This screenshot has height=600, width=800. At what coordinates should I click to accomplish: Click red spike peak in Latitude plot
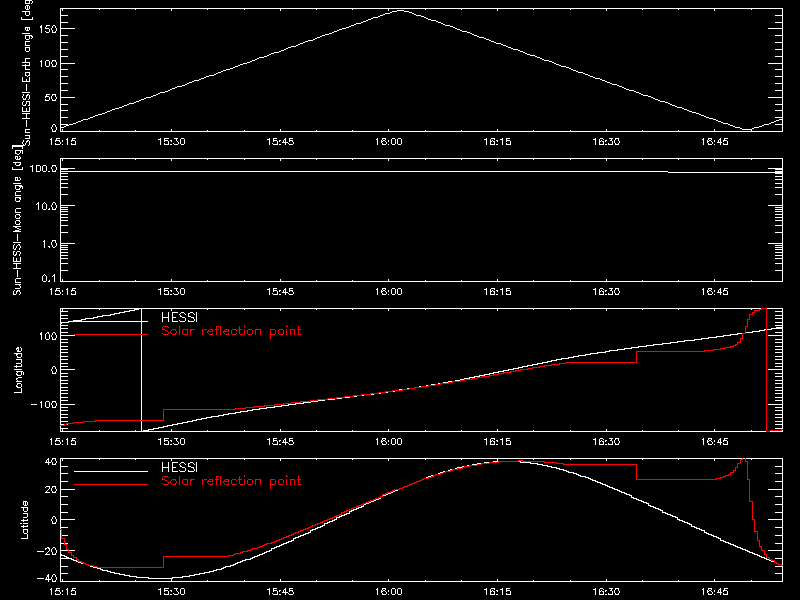click(x=744, y=460)
